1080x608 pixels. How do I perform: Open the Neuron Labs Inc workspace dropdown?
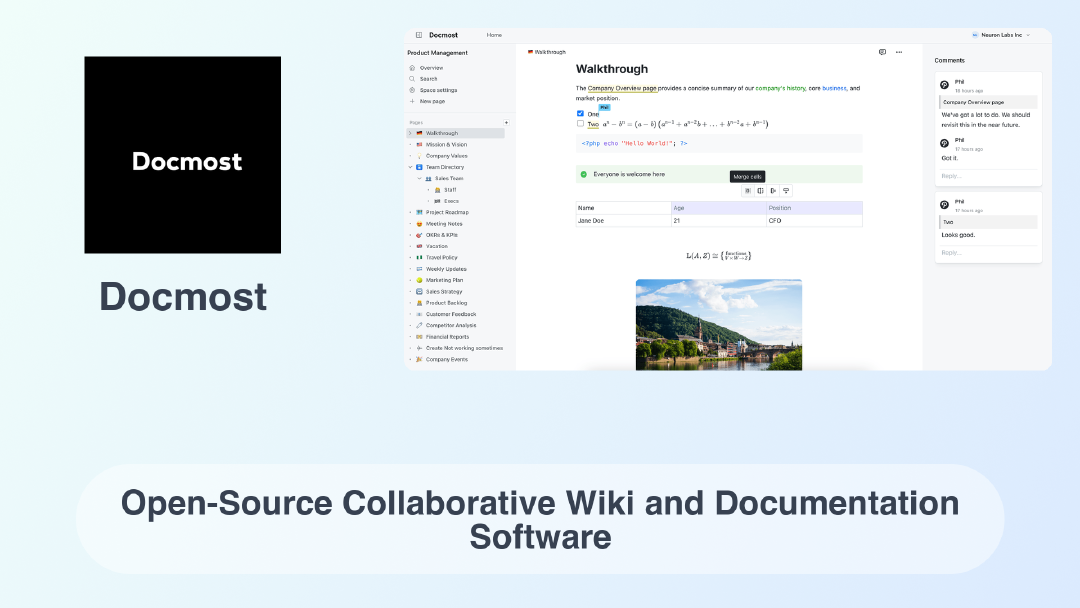1000,35
